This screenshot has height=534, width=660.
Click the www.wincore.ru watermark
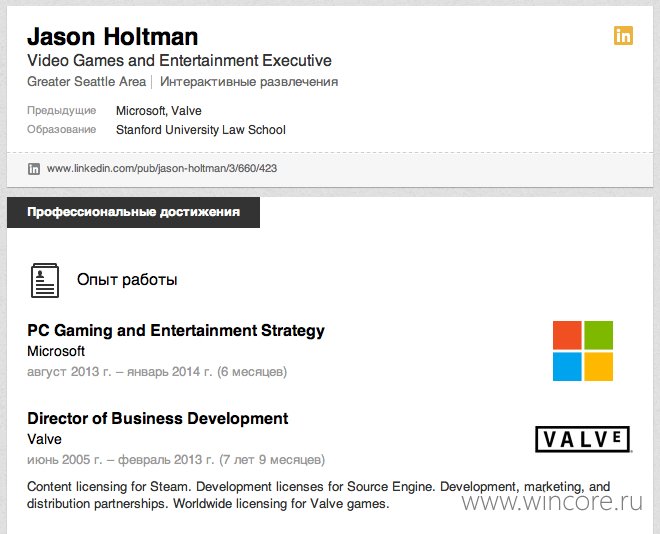click(x=552, y=502)
